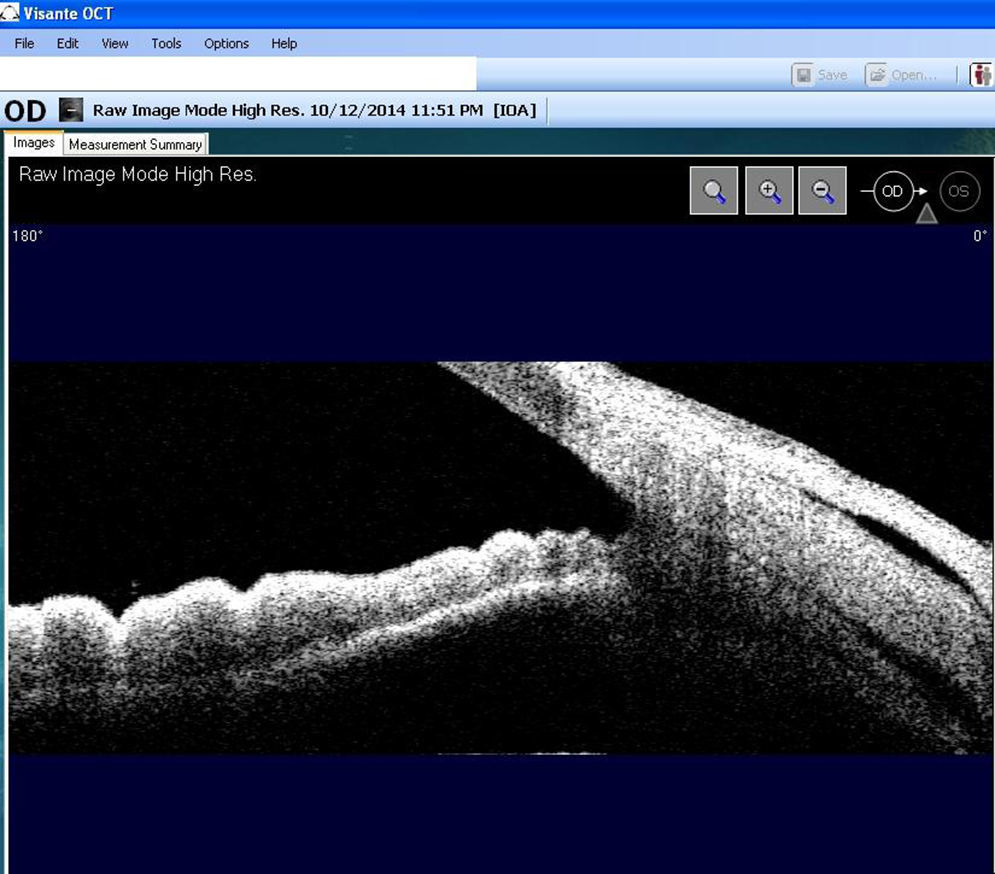Open the Edit menu
Image resolution: width=995 pixels, height=874 pixels.
pyautogui.click(x=67, y=44)
